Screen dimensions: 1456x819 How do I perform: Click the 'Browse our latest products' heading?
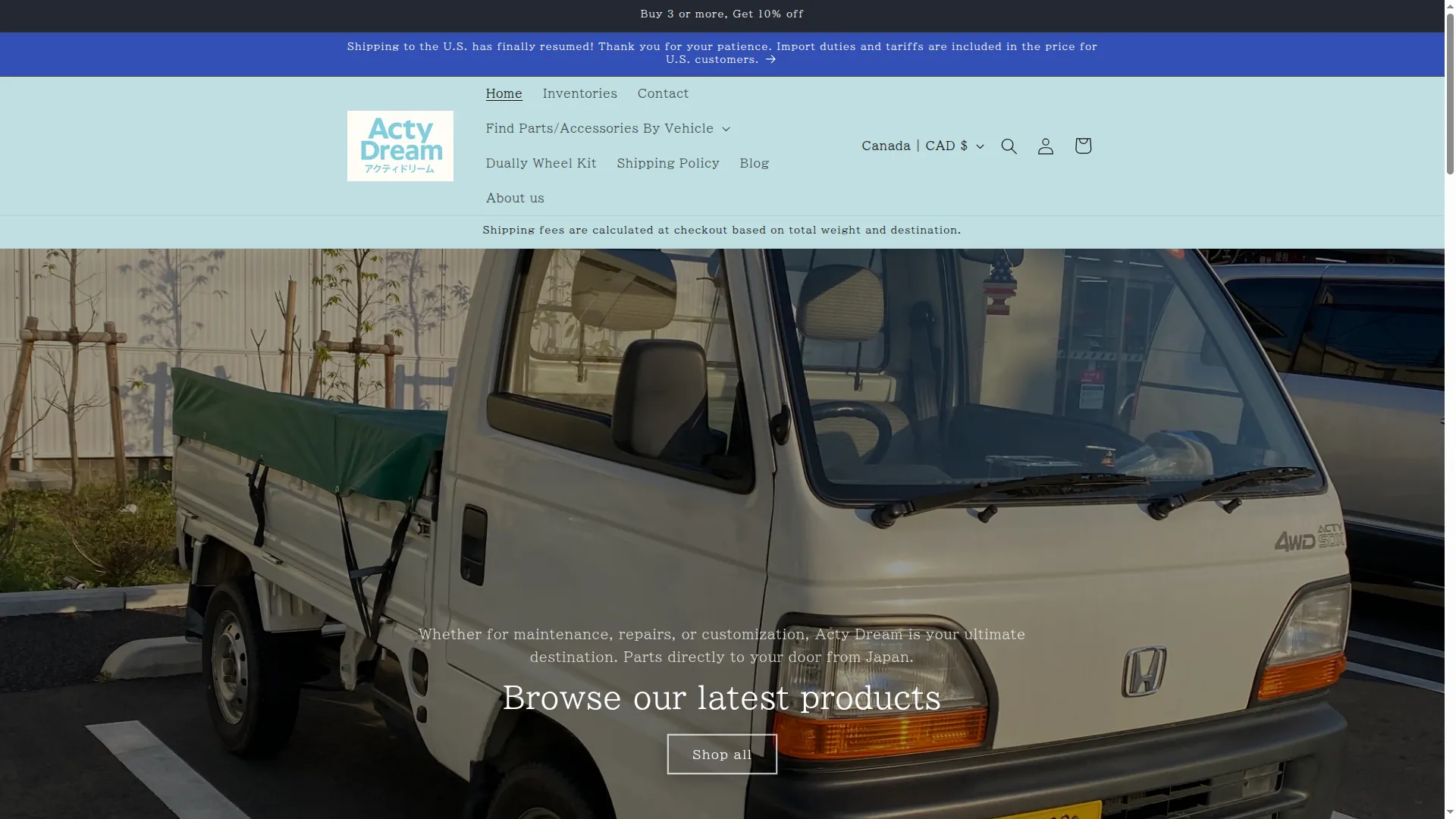[x=722, y=698]
